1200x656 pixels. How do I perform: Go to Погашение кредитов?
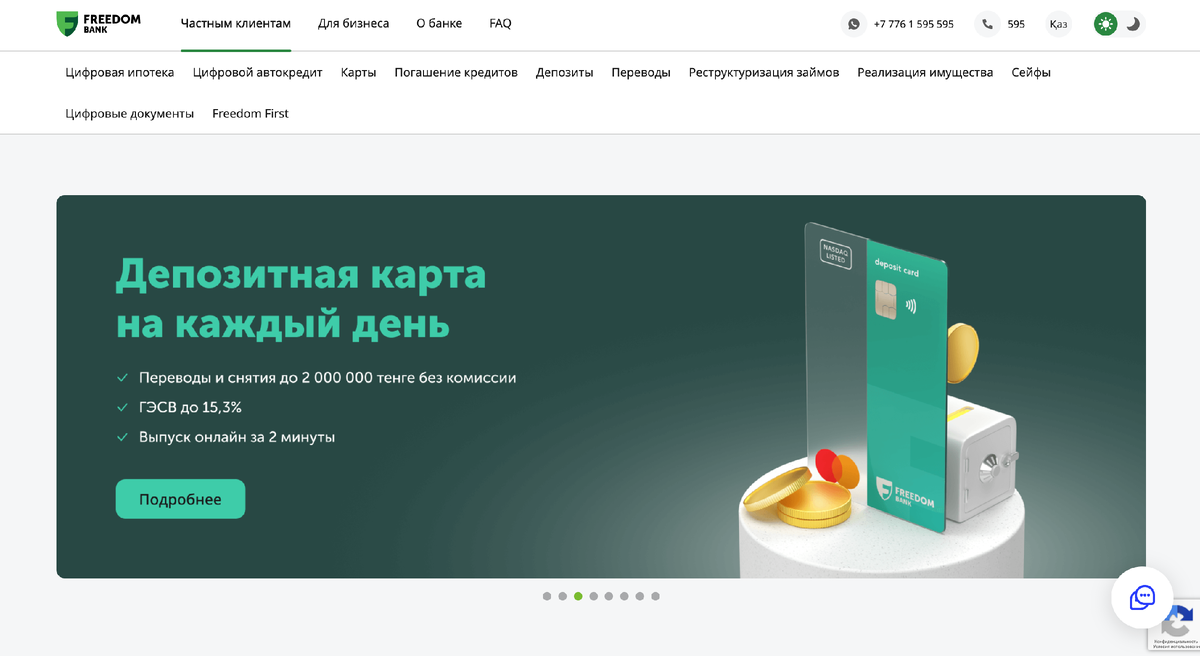pyautogui.click(x=456, y=72)
